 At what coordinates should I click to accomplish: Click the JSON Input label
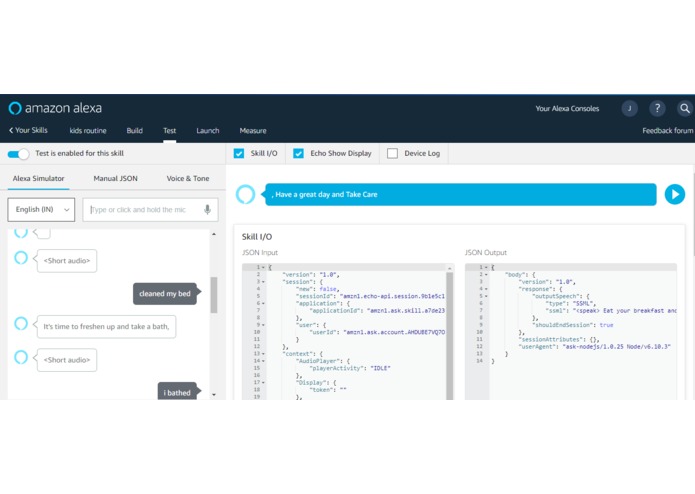[x=260, y=253]
